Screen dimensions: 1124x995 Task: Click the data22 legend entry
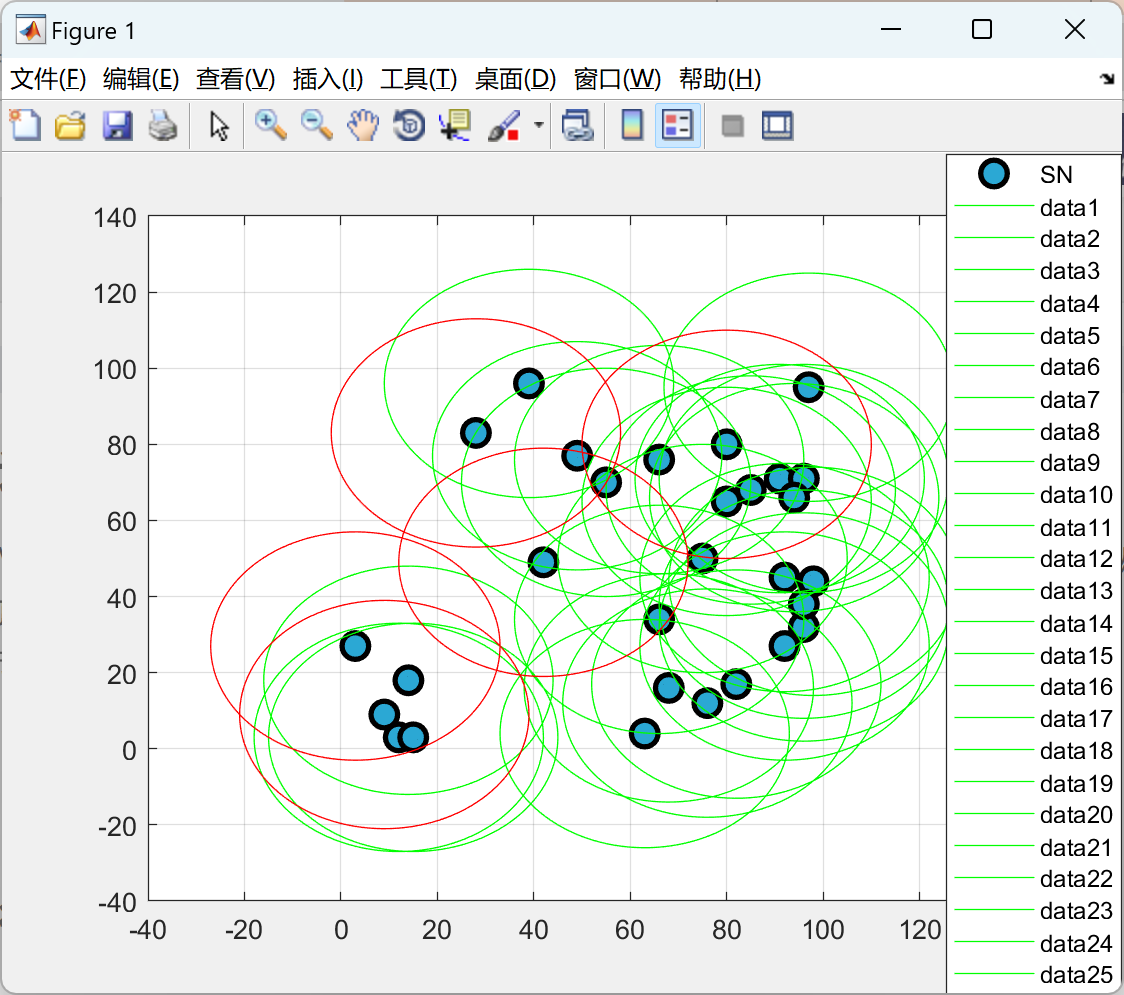tap(1076, 878)
